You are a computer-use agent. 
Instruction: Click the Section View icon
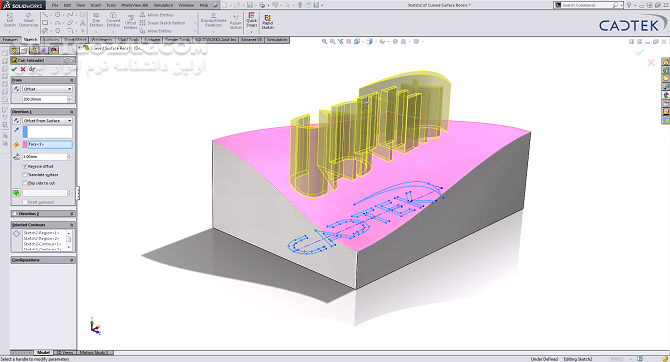pyautogui.click(x=349, y=41)
